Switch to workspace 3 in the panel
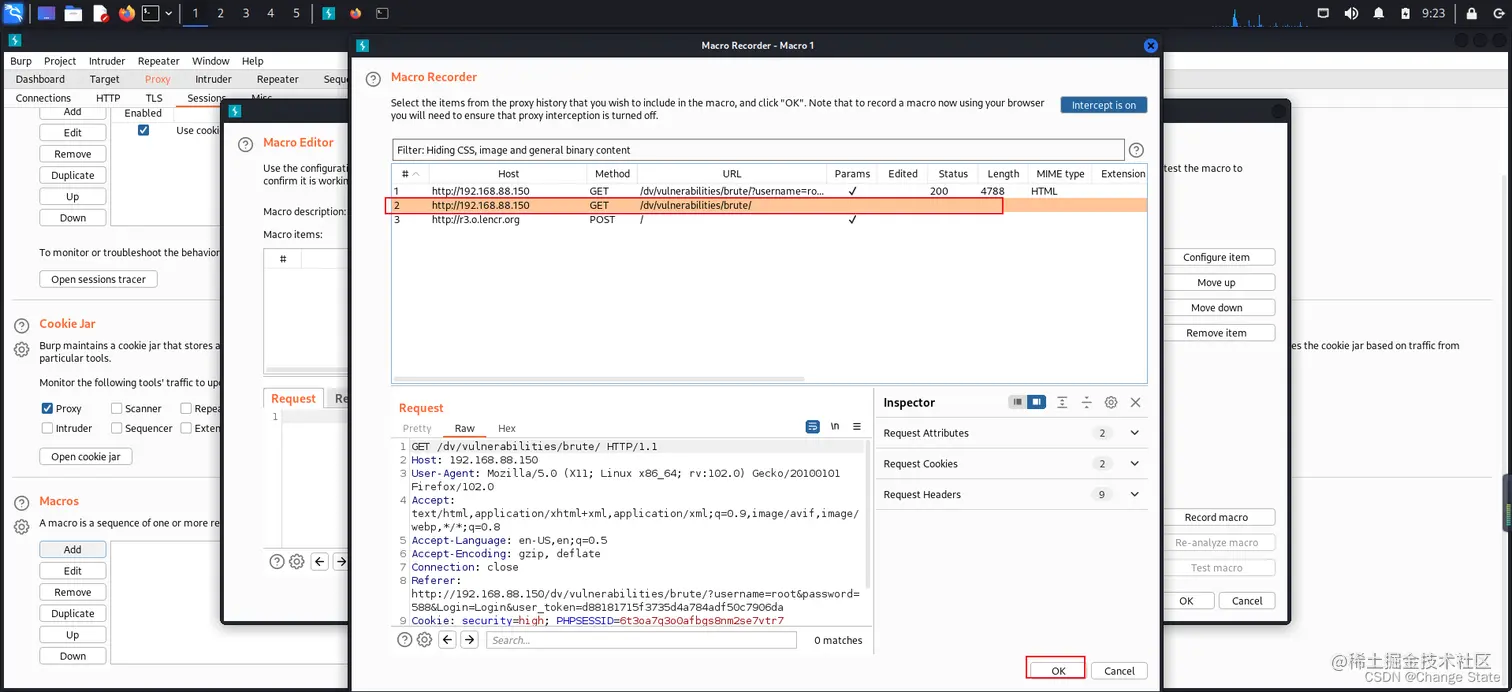The width and height of the screenshot is (1512, 692). pos(245,14)
